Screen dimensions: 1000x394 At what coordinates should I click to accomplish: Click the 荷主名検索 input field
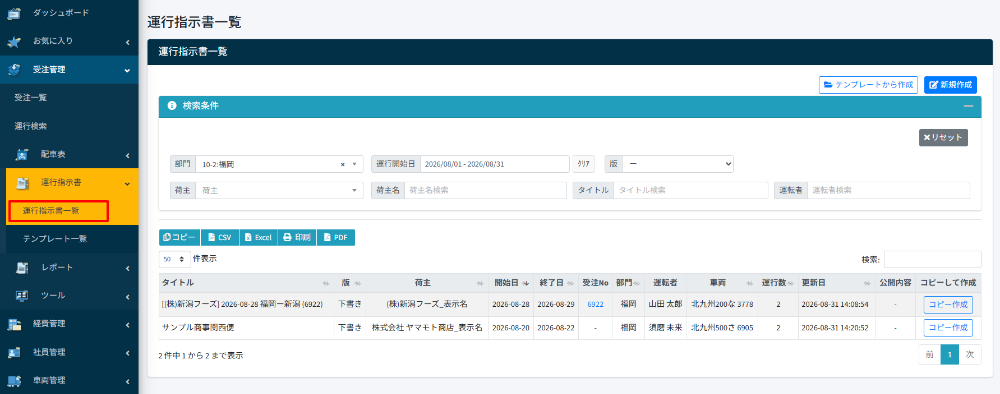coord(485,190)
